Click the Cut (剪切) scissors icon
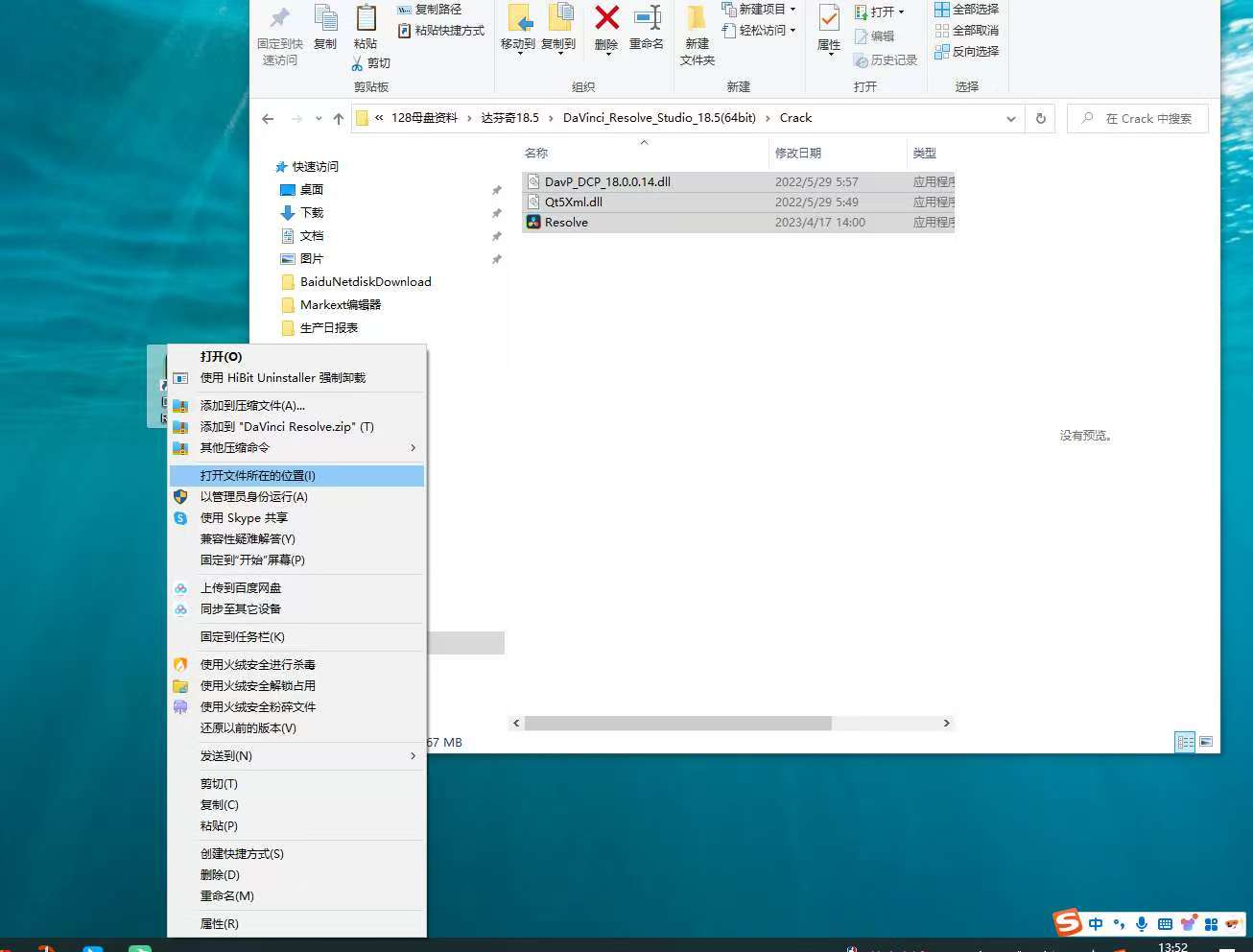 click(358, 63)
